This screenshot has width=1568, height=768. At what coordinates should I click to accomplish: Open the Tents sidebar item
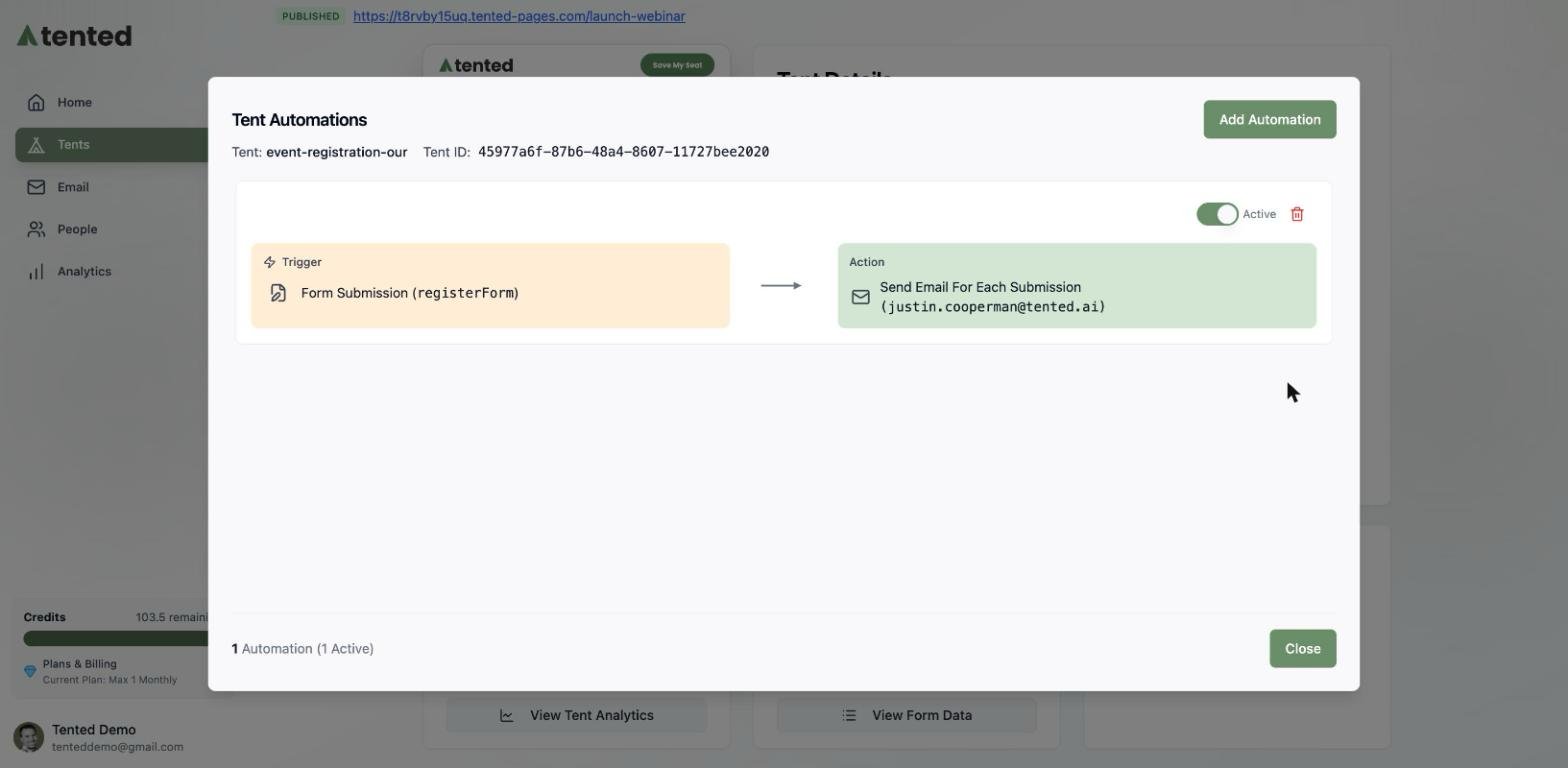tap(113, 145)
